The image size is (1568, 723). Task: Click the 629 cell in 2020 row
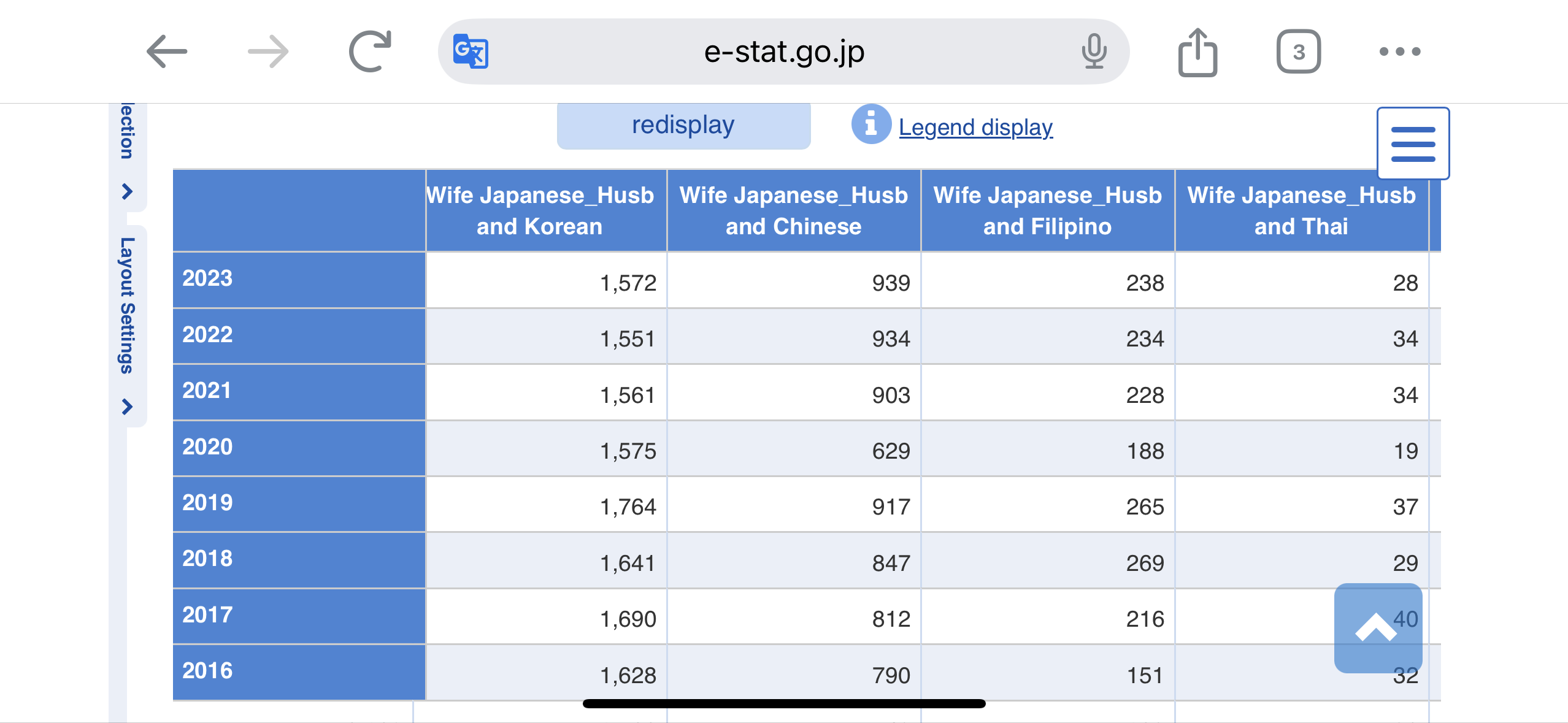(x=794, y=449)
